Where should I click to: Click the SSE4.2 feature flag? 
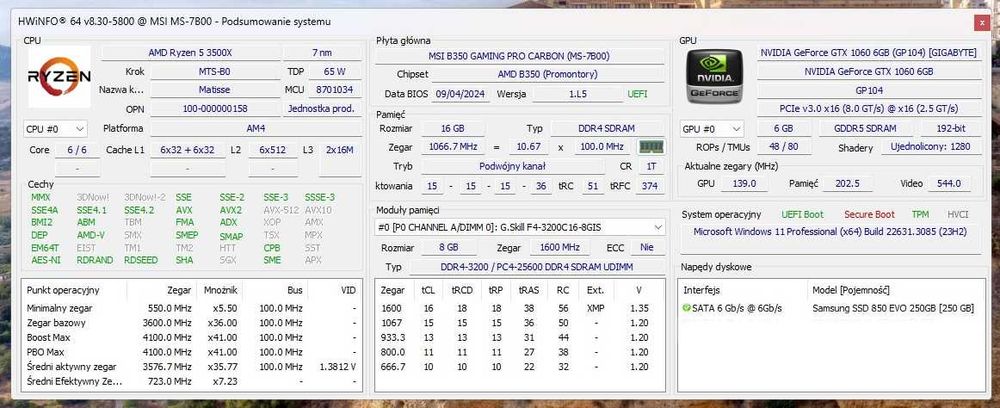[x=139, y=210]
